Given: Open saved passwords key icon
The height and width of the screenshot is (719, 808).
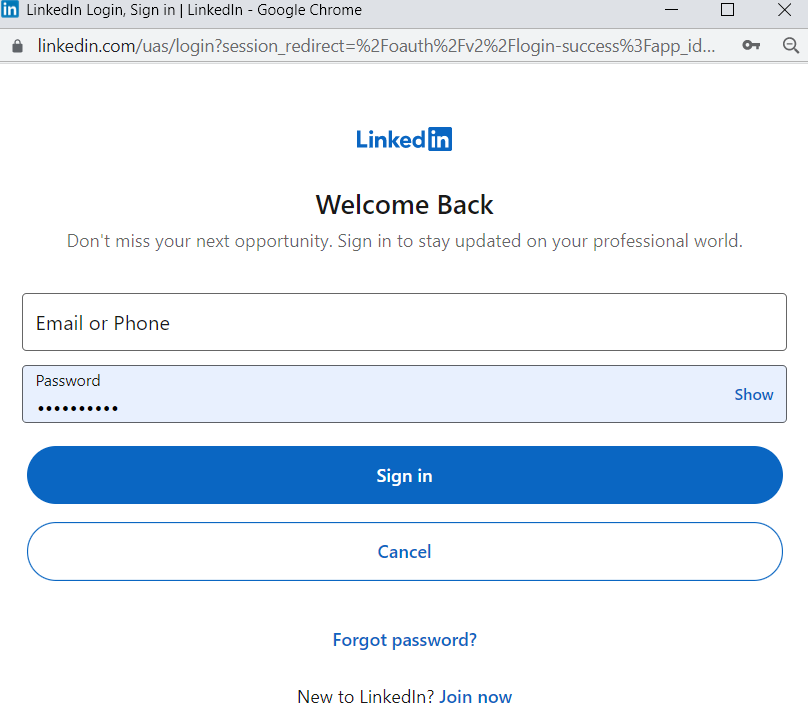Looking at the screenshot, I should tap(751, 45).
